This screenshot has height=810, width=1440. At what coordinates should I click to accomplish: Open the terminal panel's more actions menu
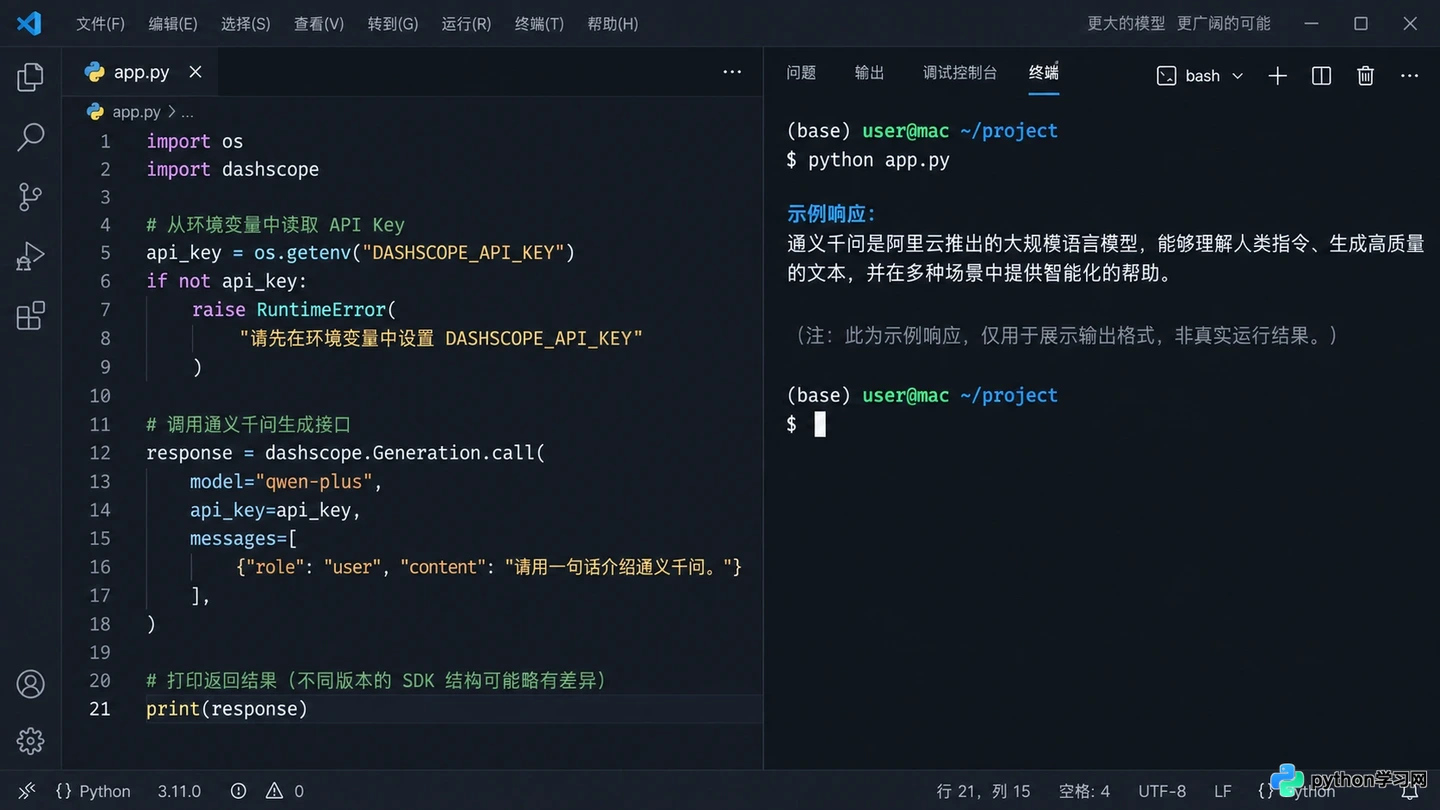click(1409, 76)
